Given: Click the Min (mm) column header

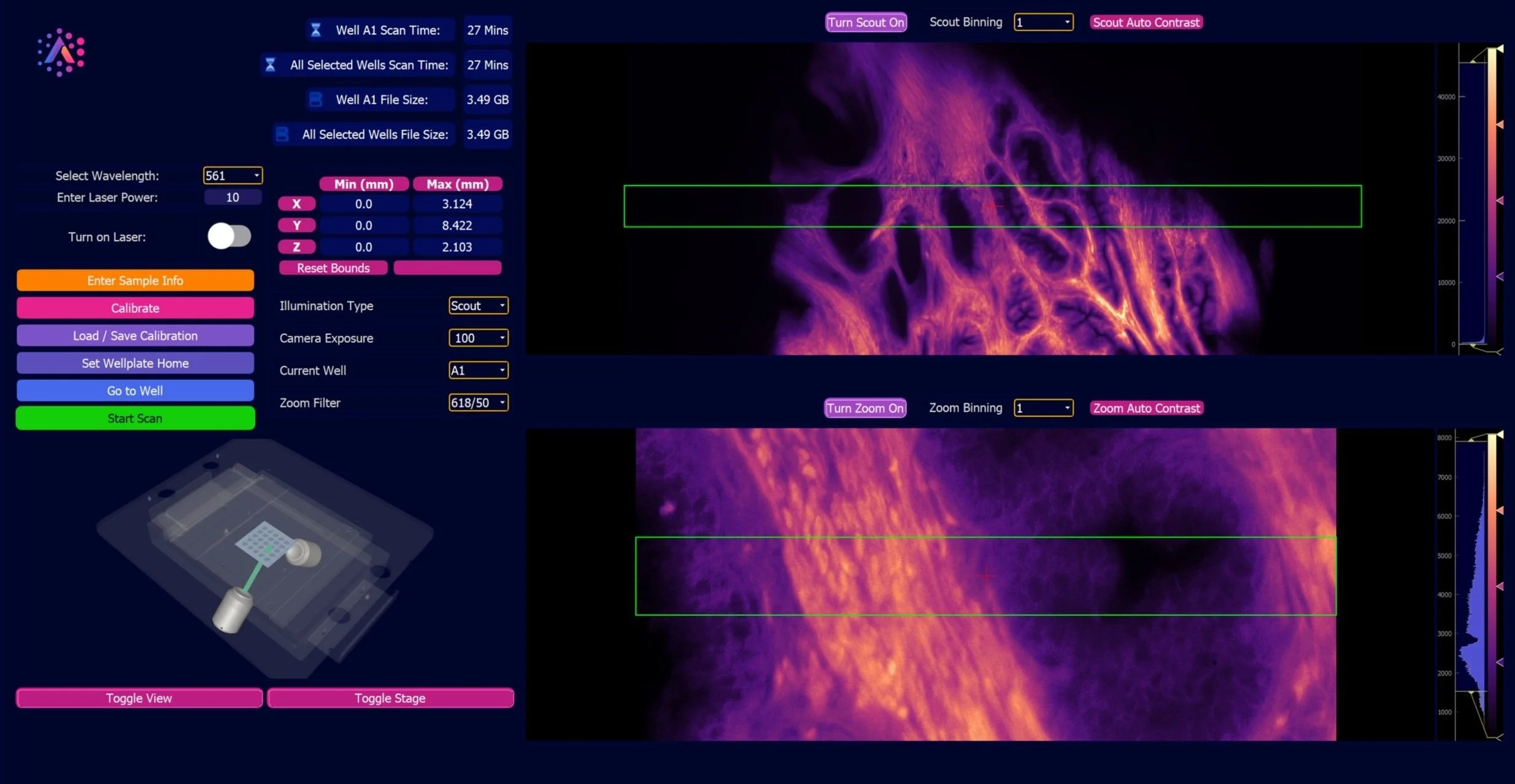Looking at the screenshot, I should tap(364, 184).
